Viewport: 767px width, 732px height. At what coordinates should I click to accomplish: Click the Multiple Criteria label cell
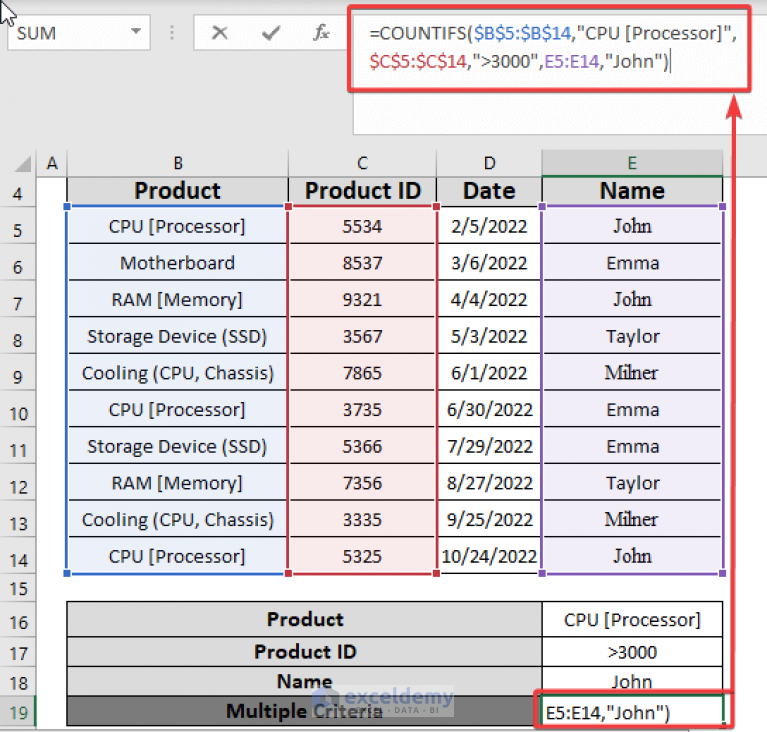(x=304, y=710)
